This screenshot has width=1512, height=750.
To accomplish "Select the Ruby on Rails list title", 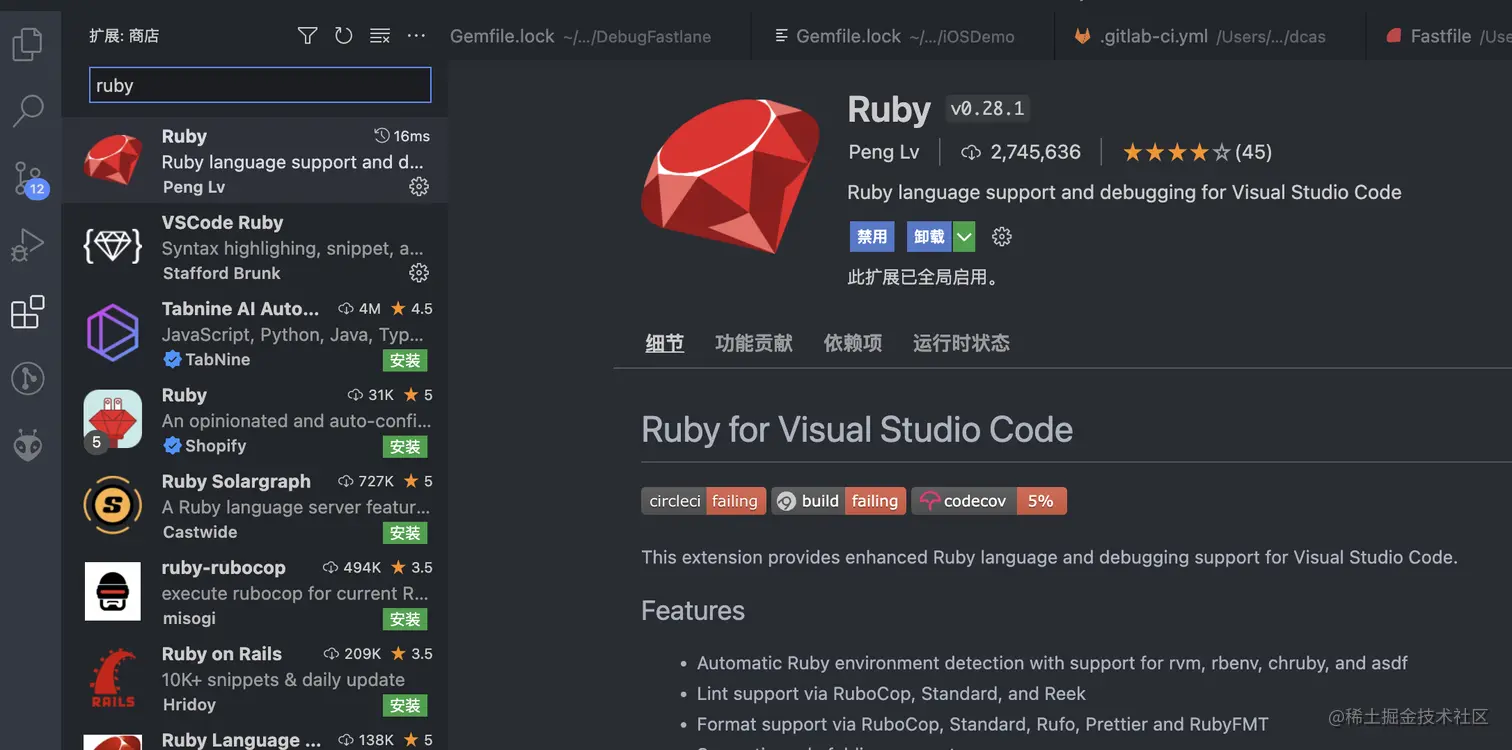I will (222, 653).
